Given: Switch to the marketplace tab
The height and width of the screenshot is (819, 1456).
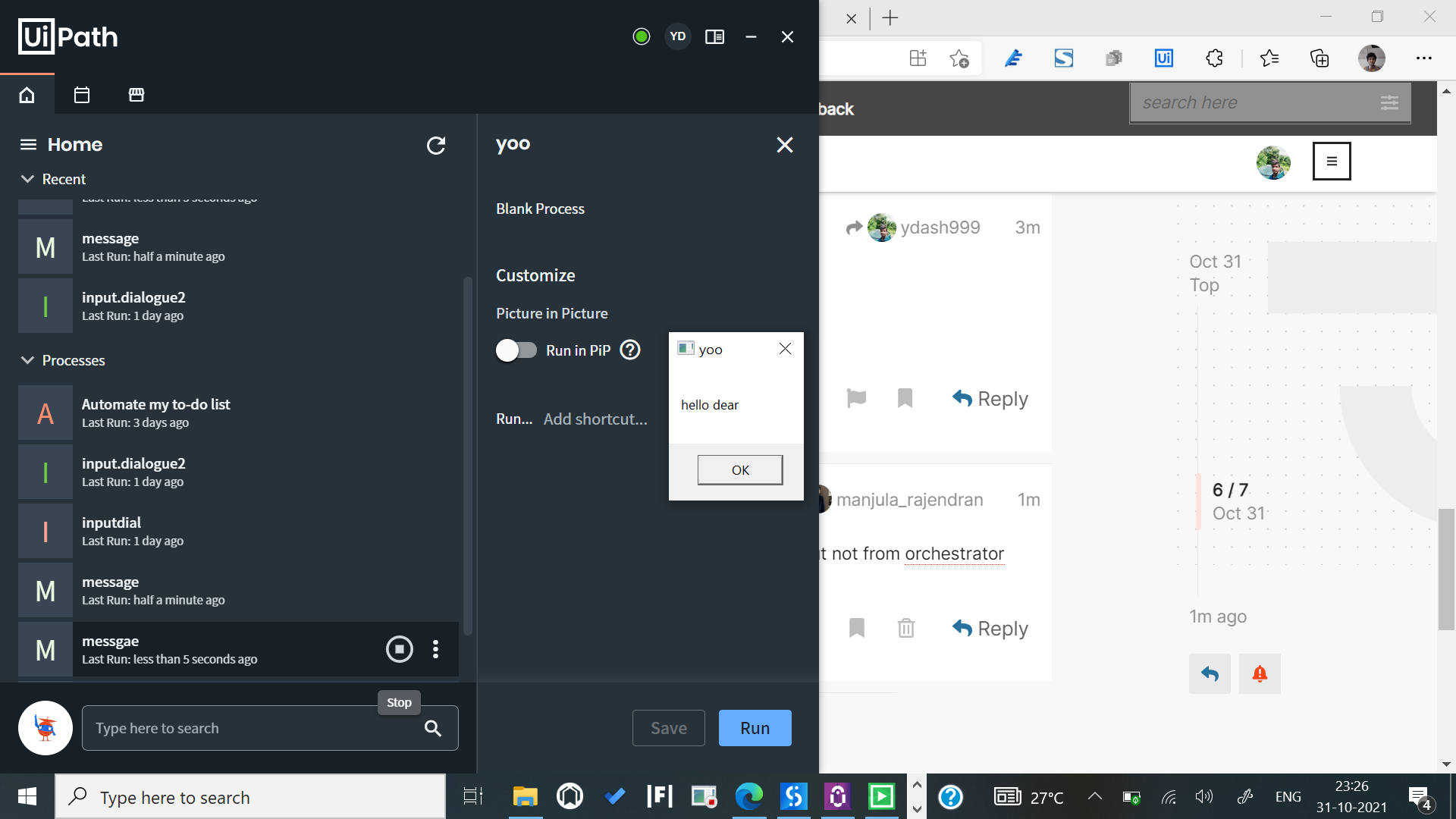Looking at the screenshot, I should point(136,95).
